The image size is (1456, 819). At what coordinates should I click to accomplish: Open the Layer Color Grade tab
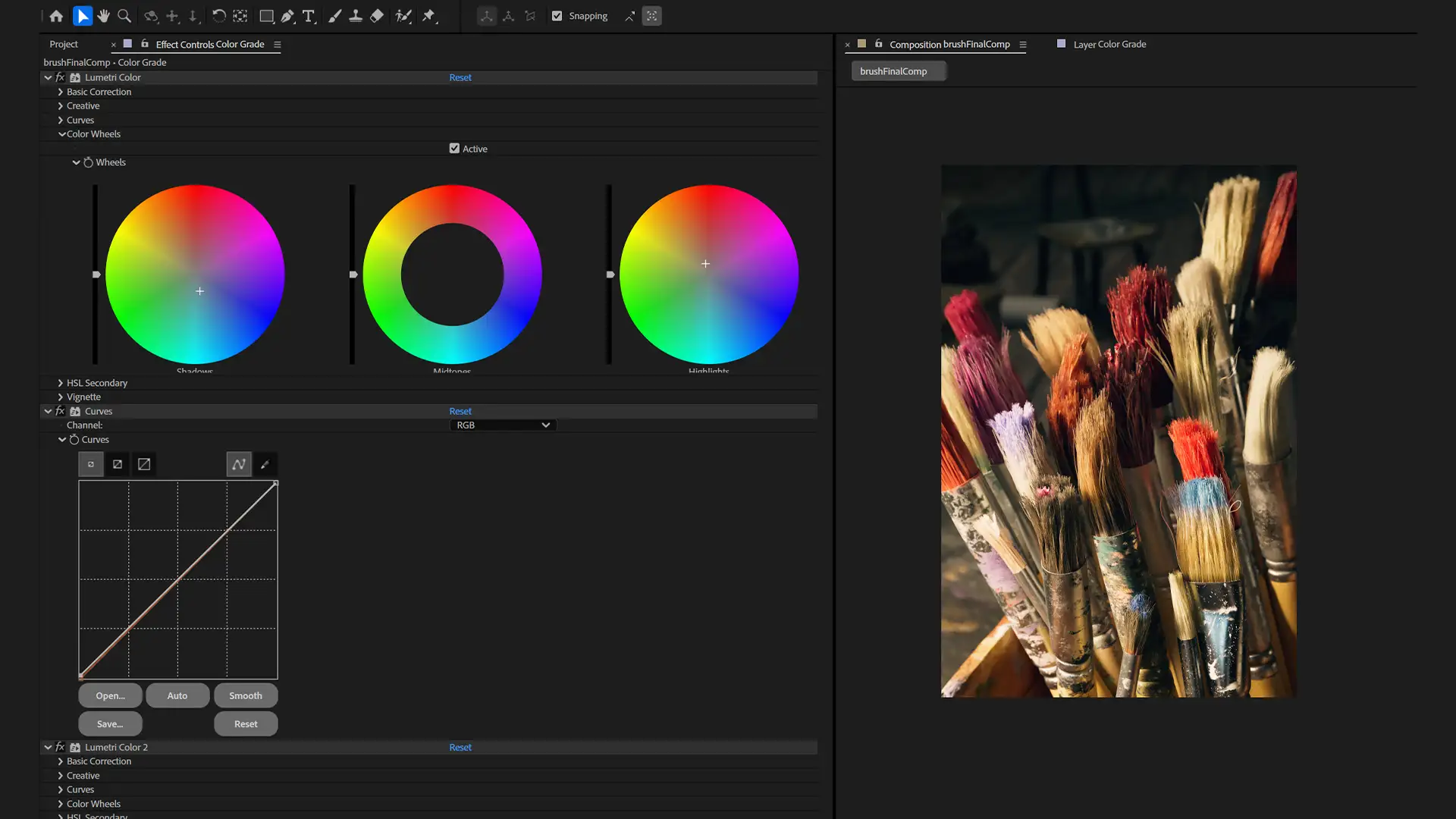(1109, 44)
